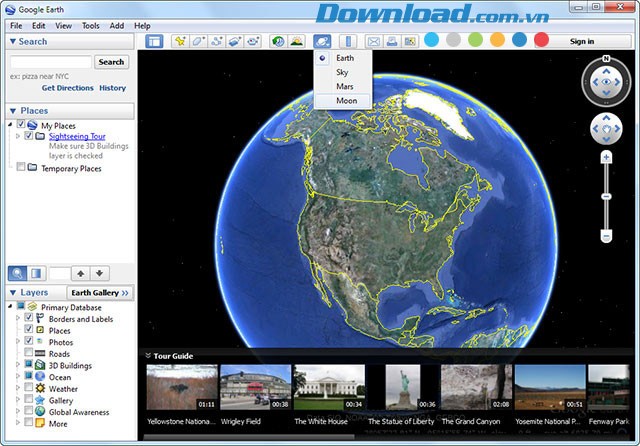Screen dimensions: 640x446
Task: Open the Add menu
Action: (x=117, y=26)
